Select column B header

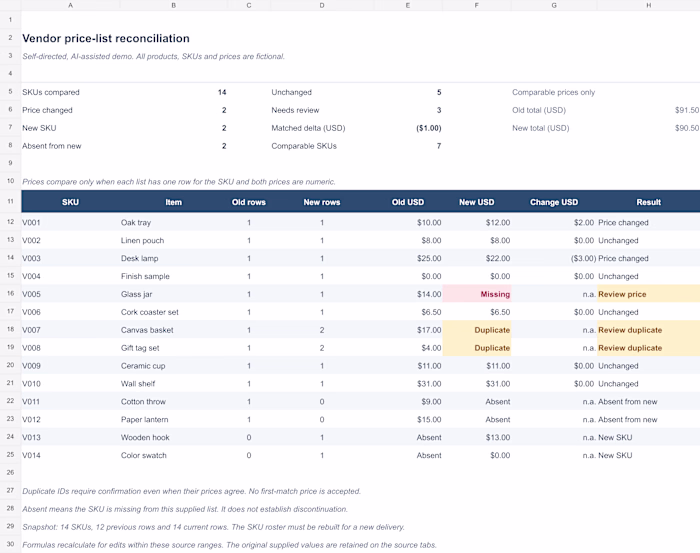coord(174,5)
